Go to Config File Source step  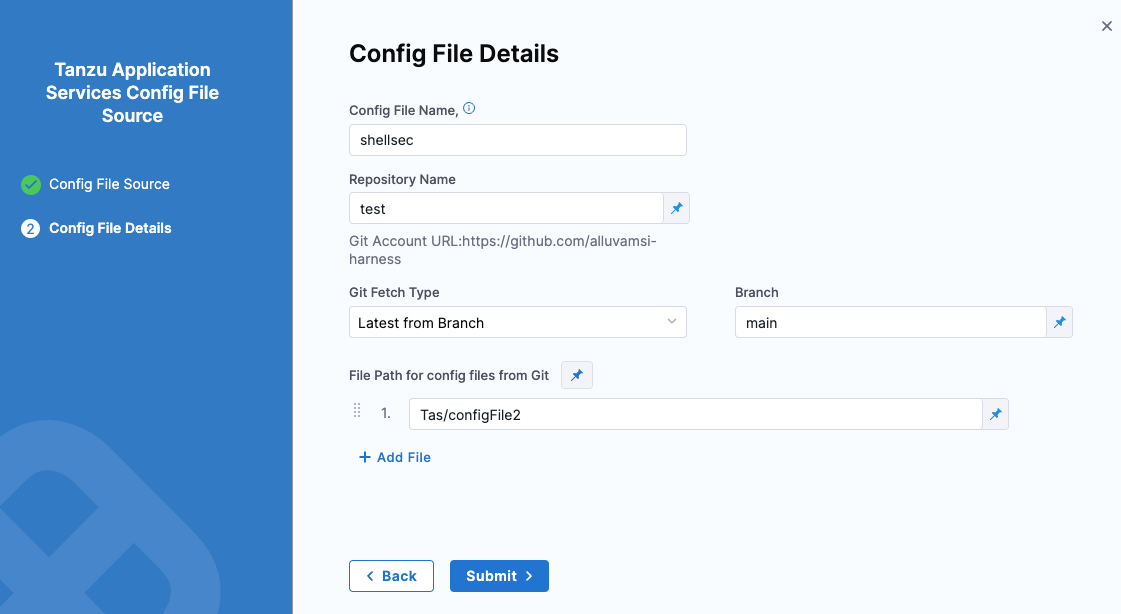pyautogui.click(x=109, y=184)
